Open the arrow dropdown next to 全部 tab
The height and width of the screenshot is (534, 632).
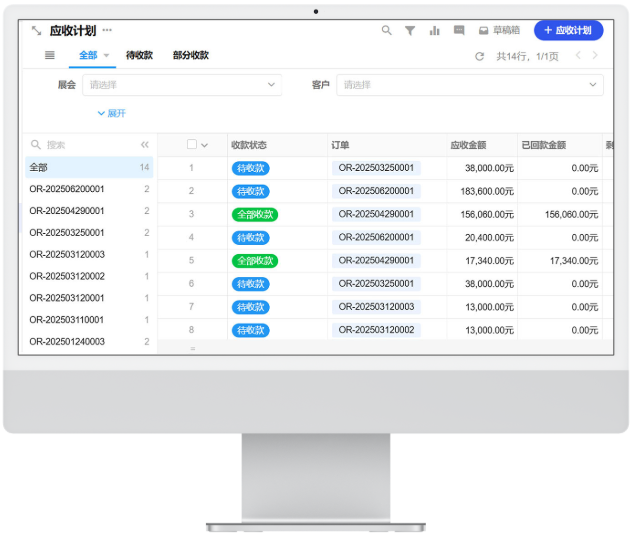[x=106, y=56]
